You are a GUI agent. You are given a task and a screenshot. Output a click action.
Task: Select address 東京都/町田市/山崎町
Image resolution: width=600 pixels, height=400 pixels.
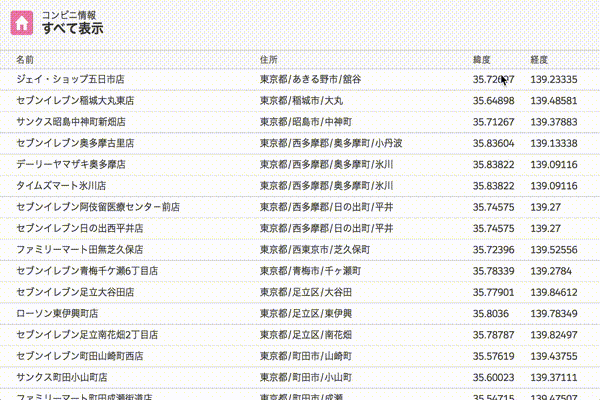click(306, 356)
